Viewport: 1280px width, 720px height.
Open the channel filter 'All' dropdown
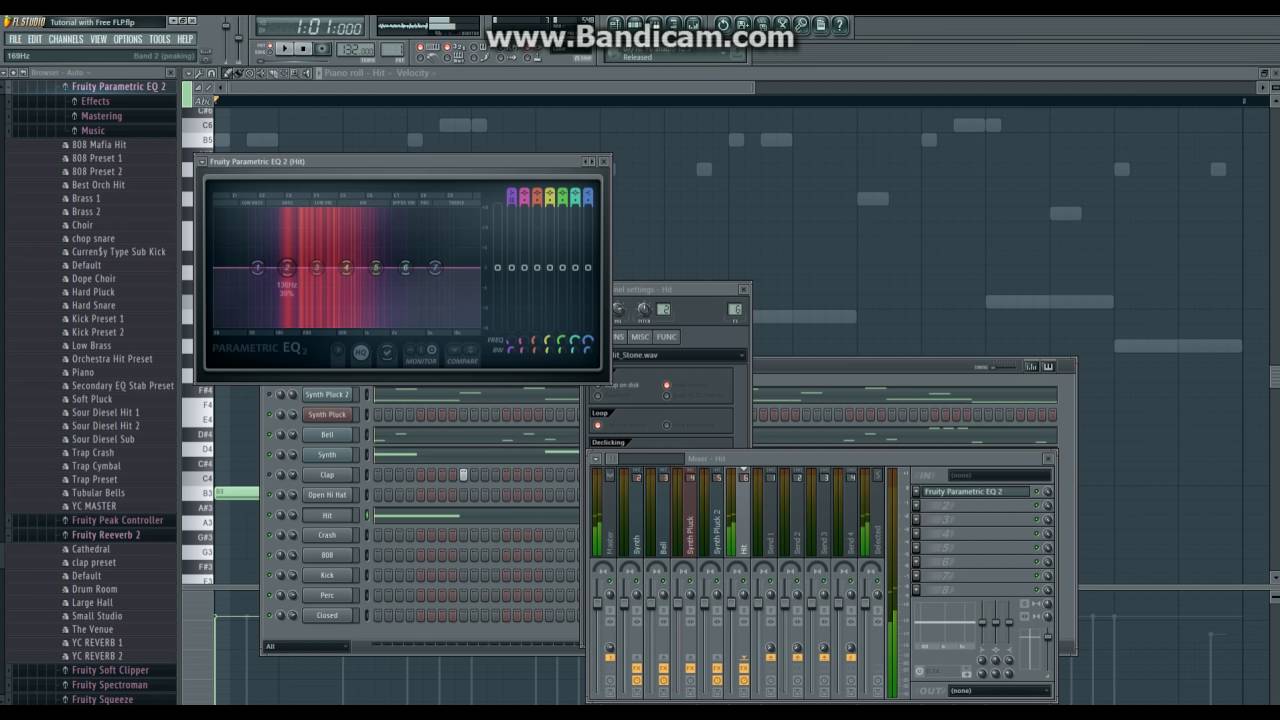(305, 647)
